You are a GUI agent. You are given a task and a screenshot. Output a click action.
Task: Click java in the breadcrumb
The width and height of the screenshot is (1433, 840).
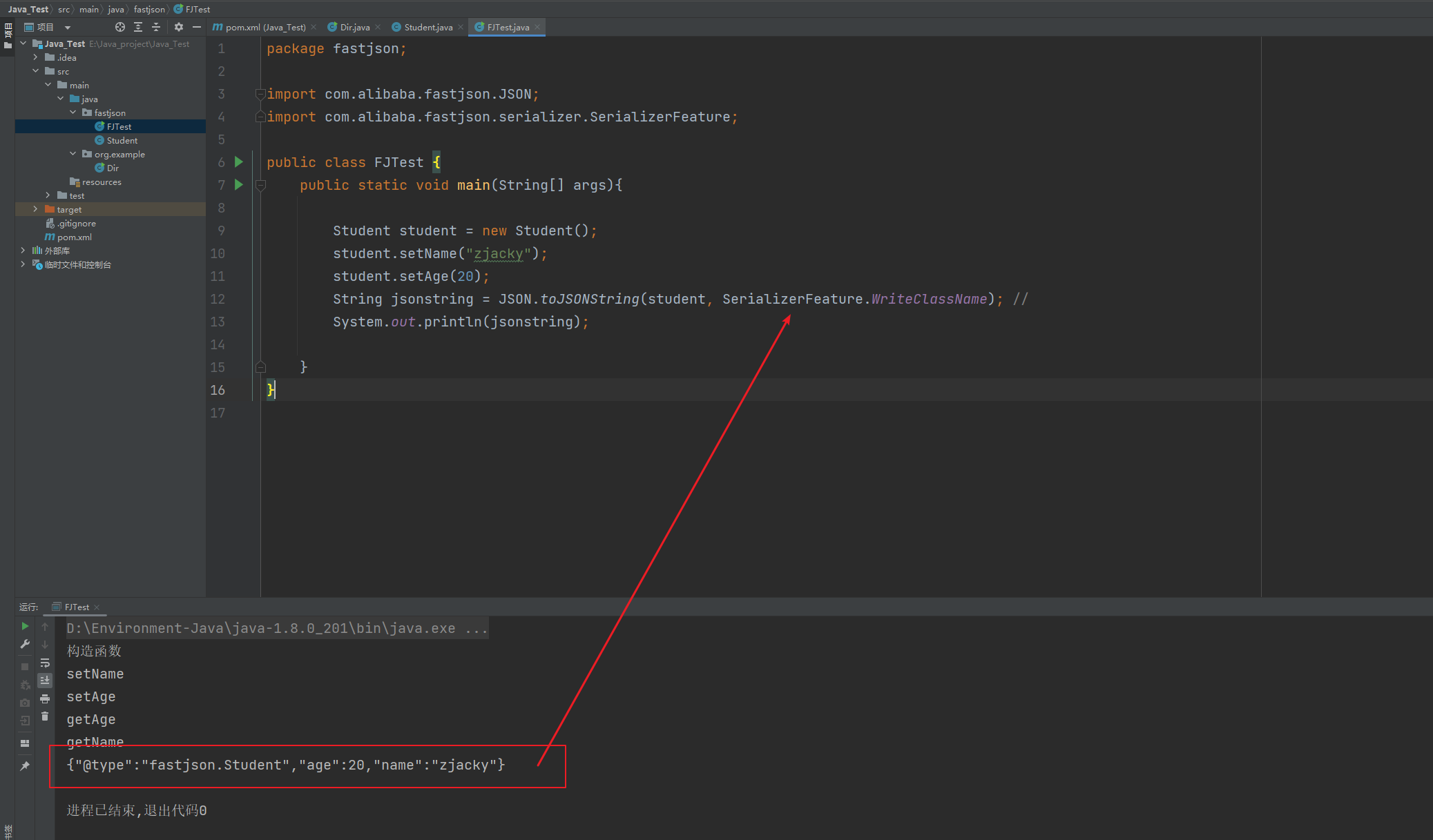click(x=115, y=9)
